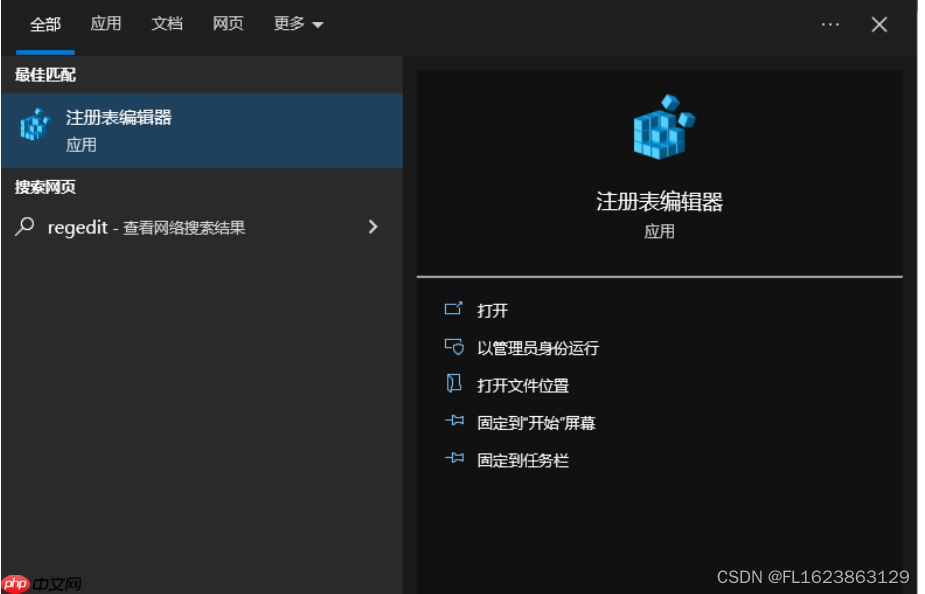Switch to the 应用 tab
This screenshot has height=594, width=925.
106,24
